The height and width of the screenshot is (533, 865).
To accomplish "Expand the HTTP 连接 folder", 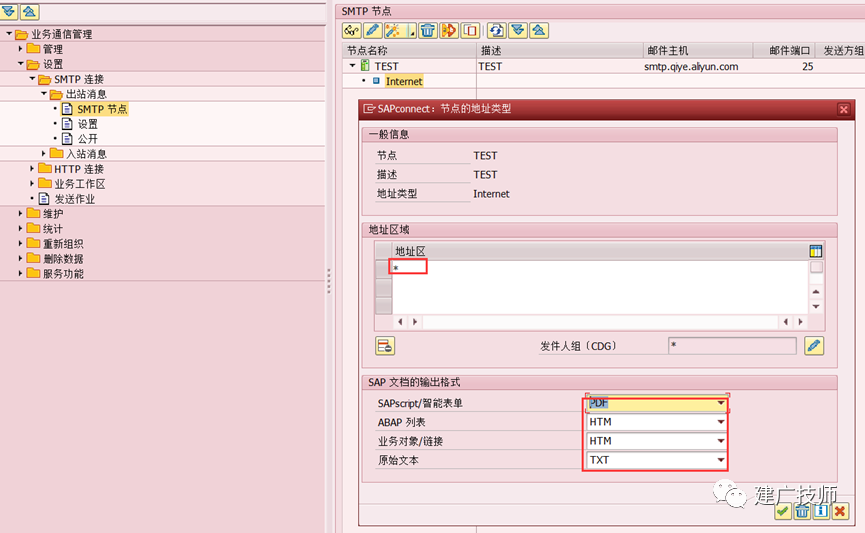I will pos(32,168).
